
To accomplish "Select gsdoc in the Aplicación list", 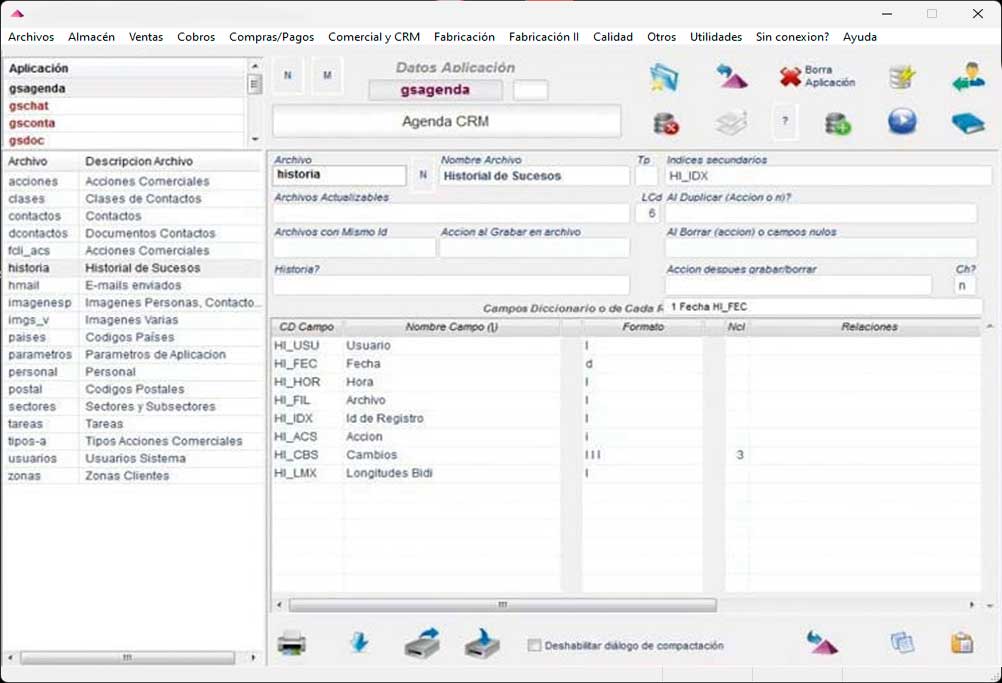I will pos(125,141).
